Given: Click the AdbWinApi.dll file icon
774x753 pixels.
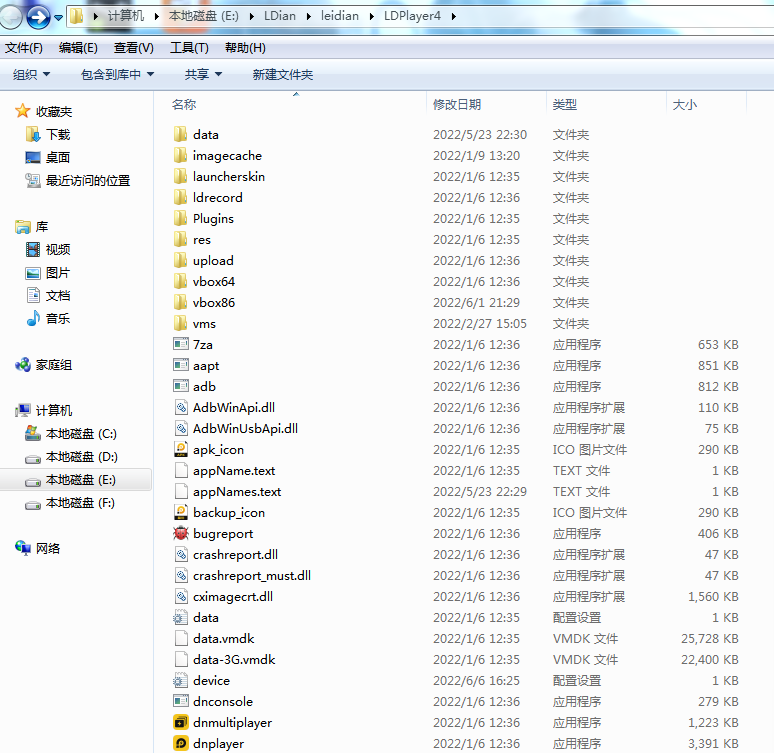Looking at the screenshot, I should pos(181,407).
